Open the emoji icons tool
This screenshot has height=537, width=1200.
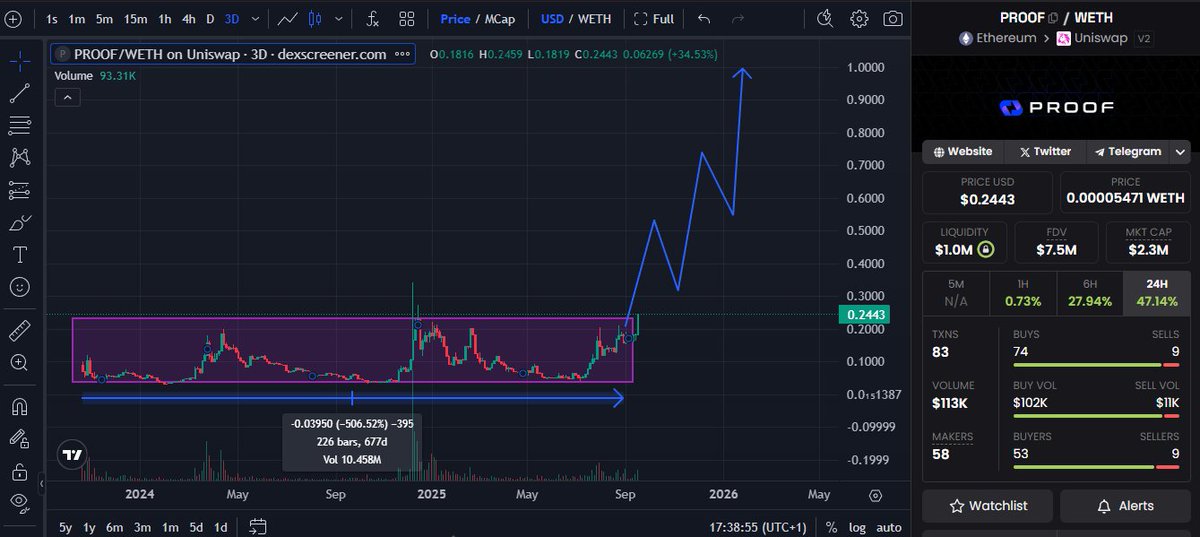click(20, 287)
